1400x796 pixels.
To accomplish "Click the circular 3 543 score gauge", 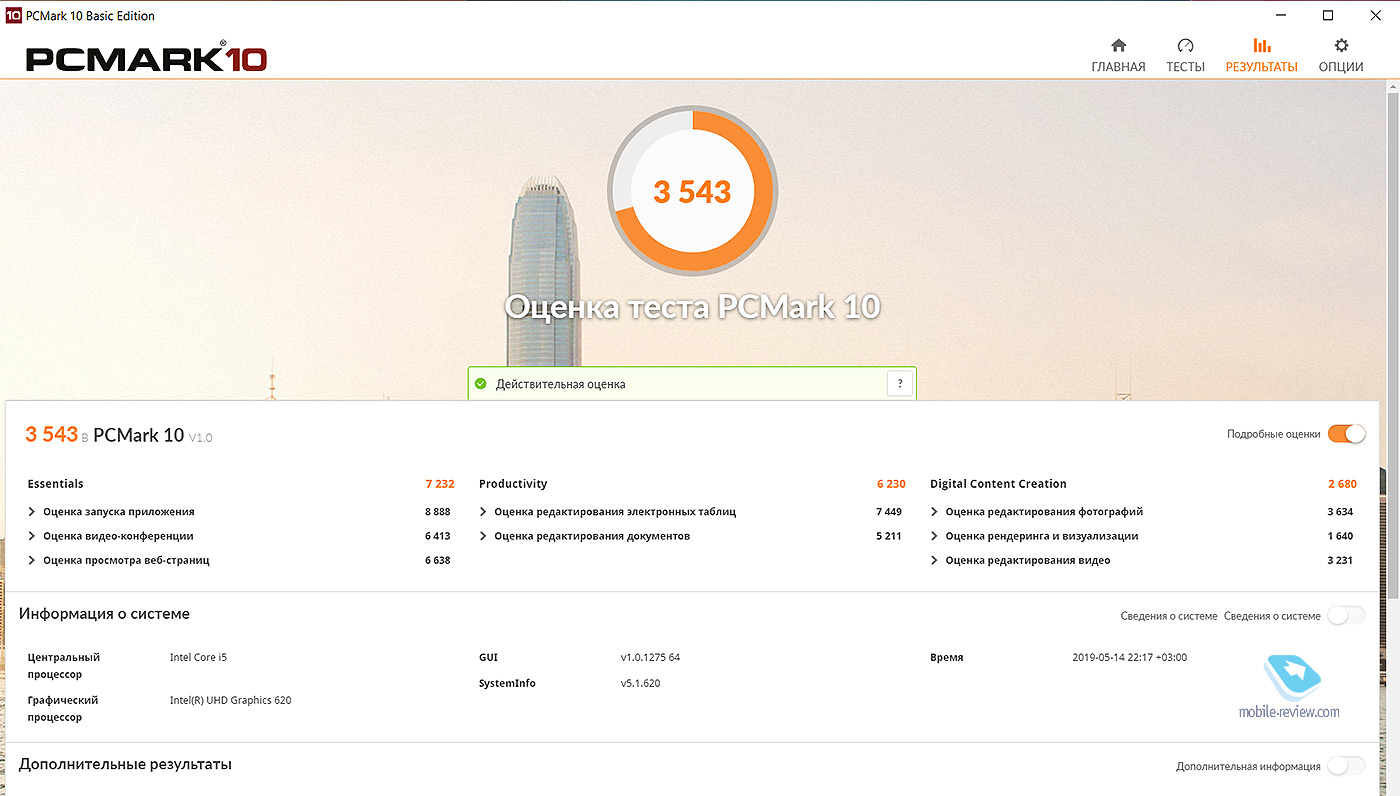I will (x=692, y=191).
